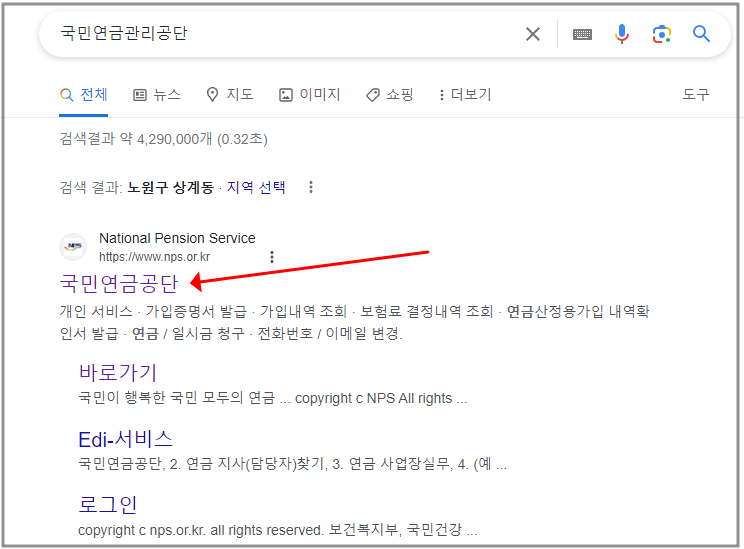The width and height of the screenshot is (744, 549).
Task: Open the three-dot menu beside 지역 선택
Action: click(x=311, y=187)
